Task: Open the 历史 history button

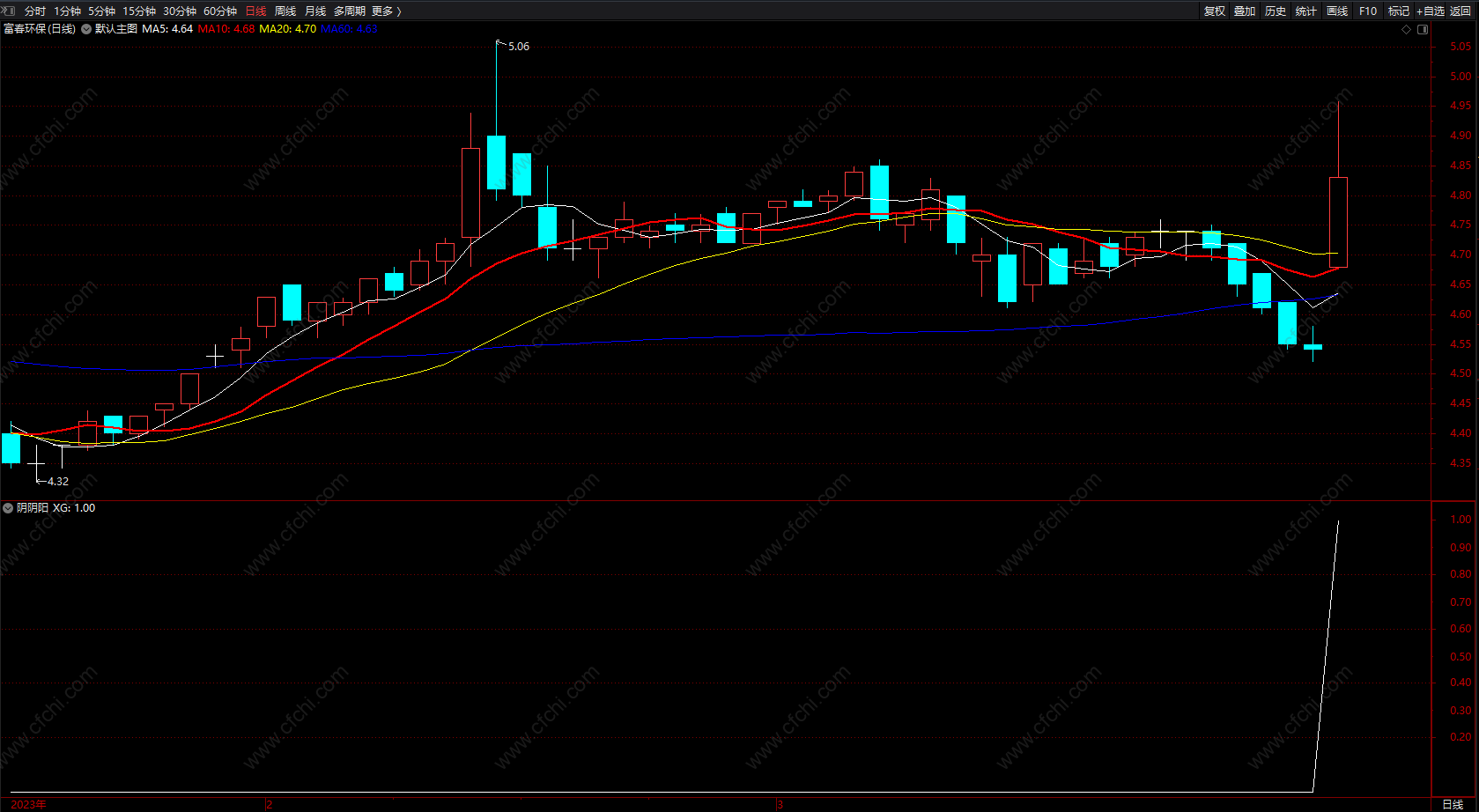Action: tap(1276, 11)
